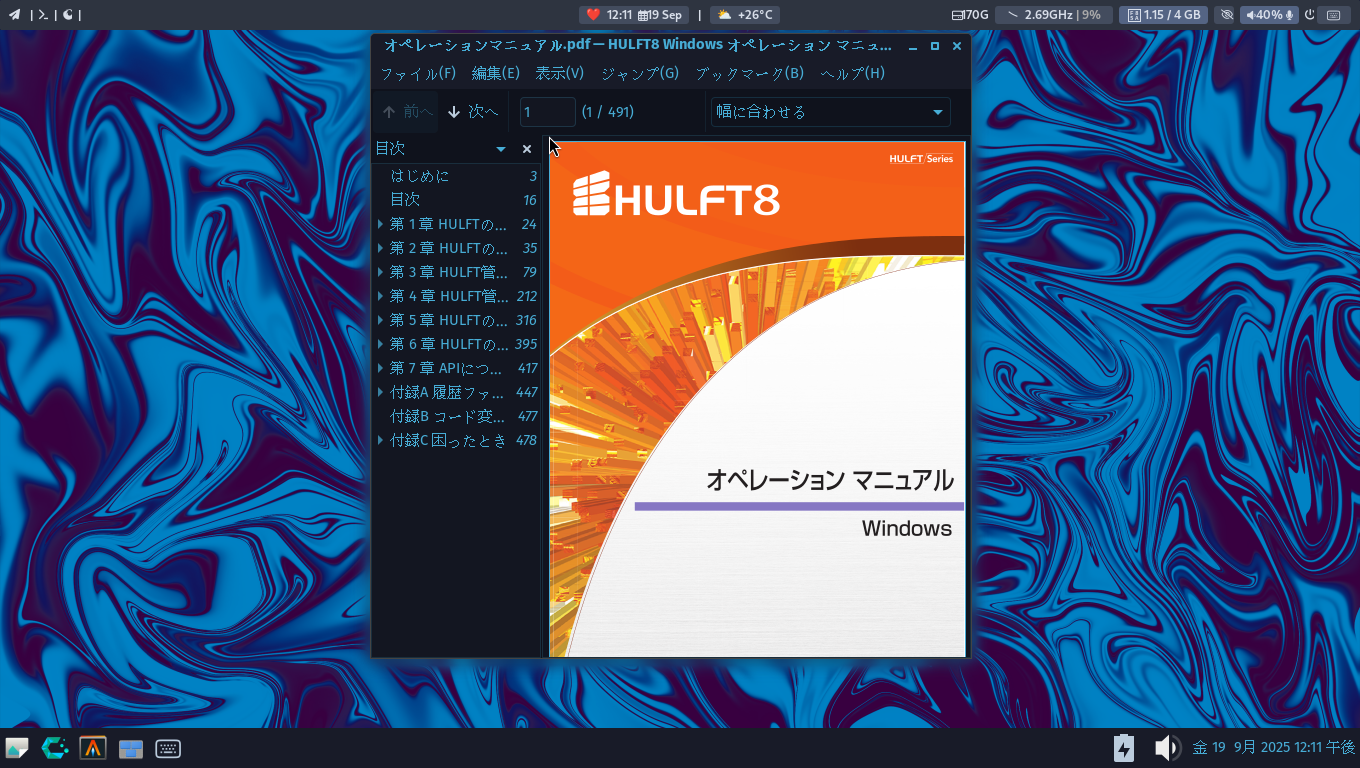Minimize the PDF viewer window

click(x=913, y=46)
